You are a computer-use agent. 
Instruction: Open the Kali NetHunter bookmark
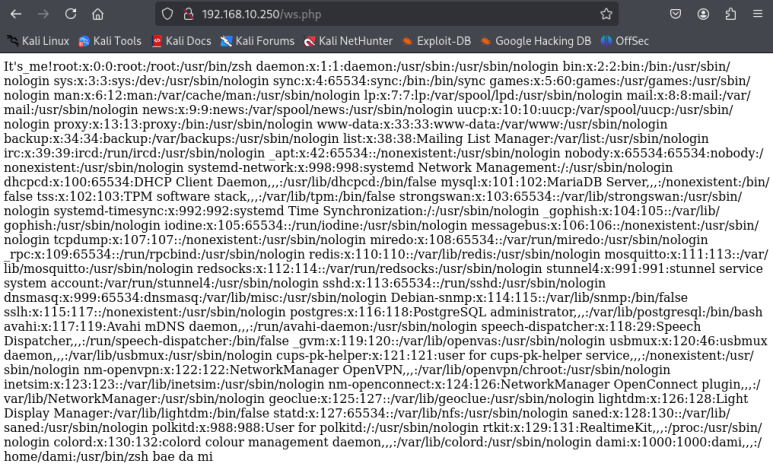pos(348,41)
